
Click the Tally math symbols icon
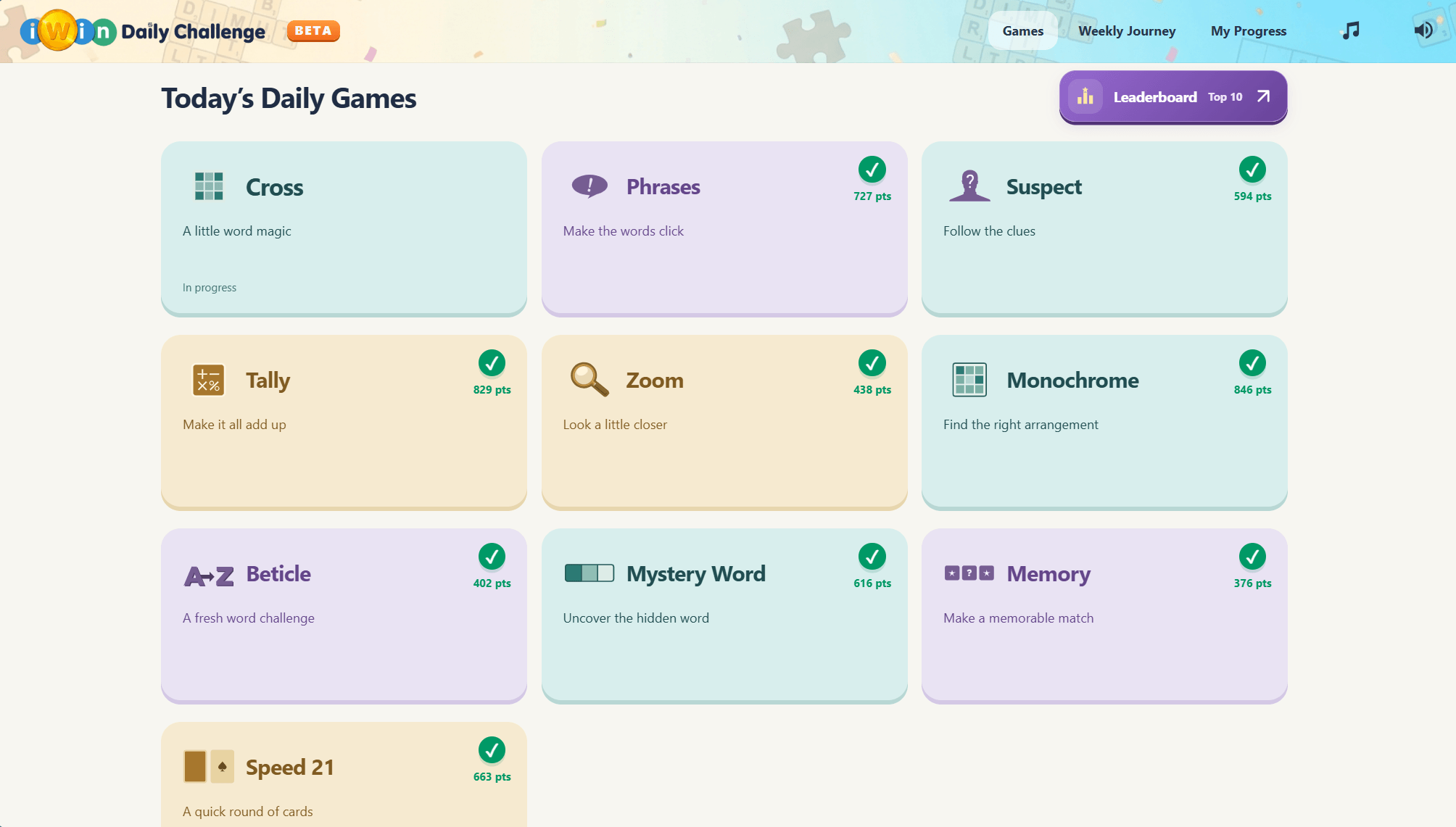point(208,380)
